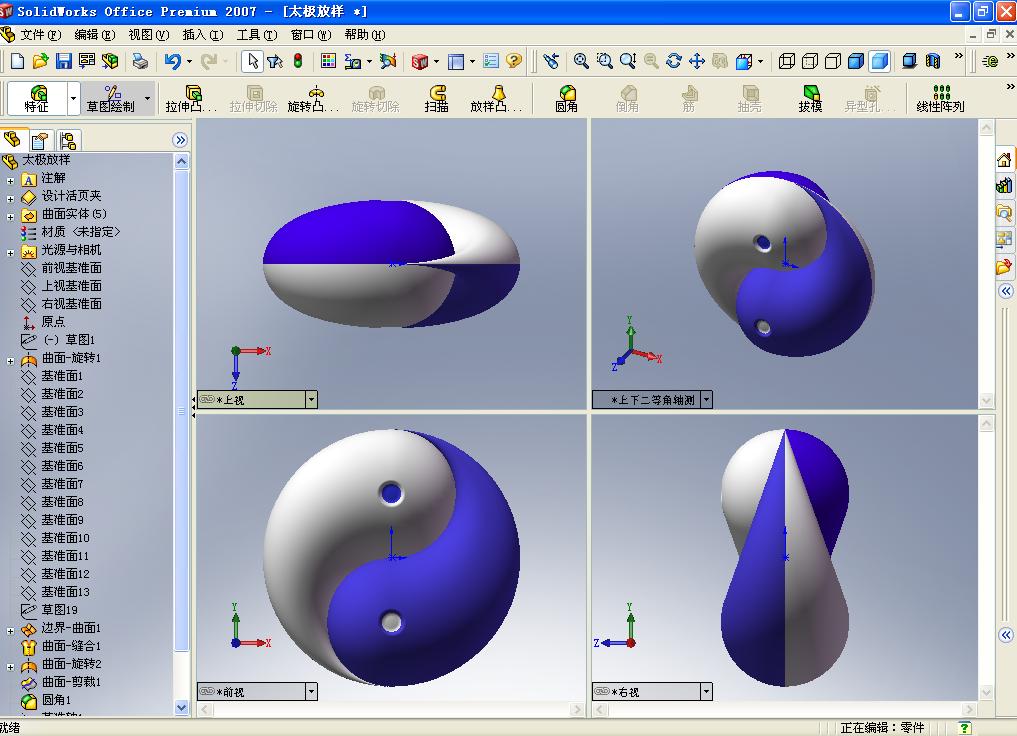This screenshot has height=736, width=1017.
Task: Toggle the Section View icon
Action: (933, 61)
